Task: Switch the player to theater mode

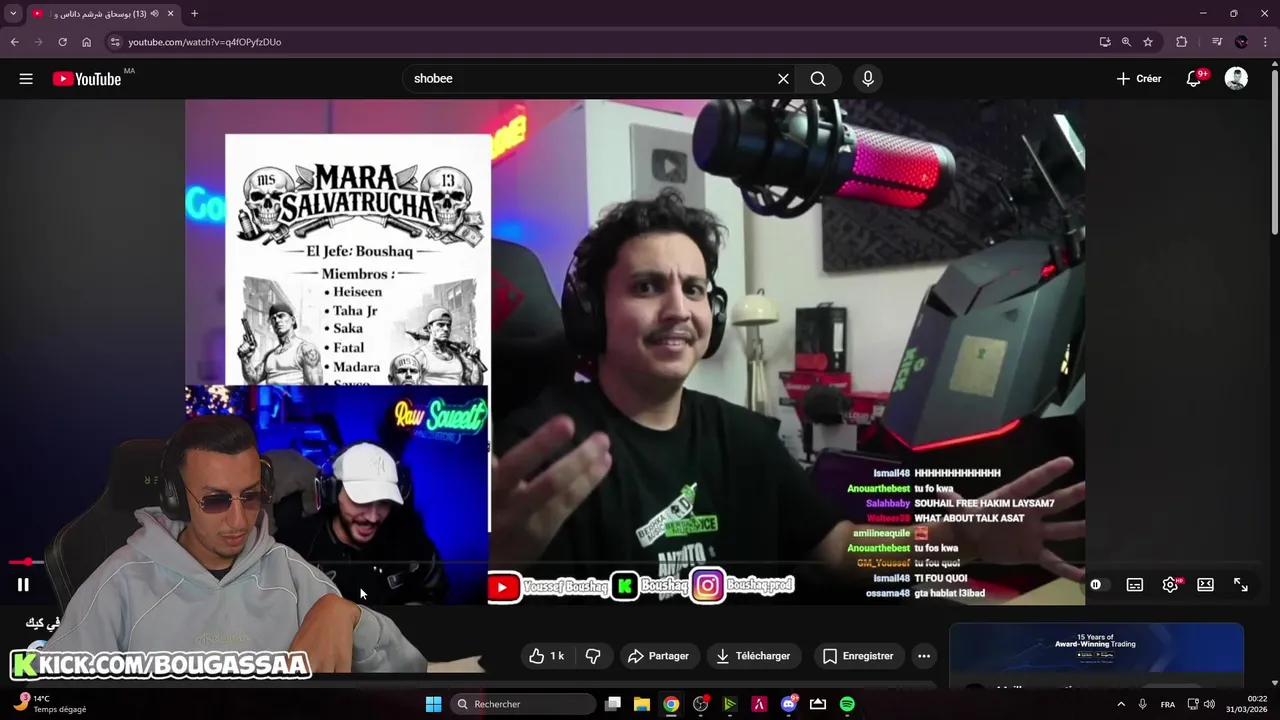Action: [x=1205, y=585]
